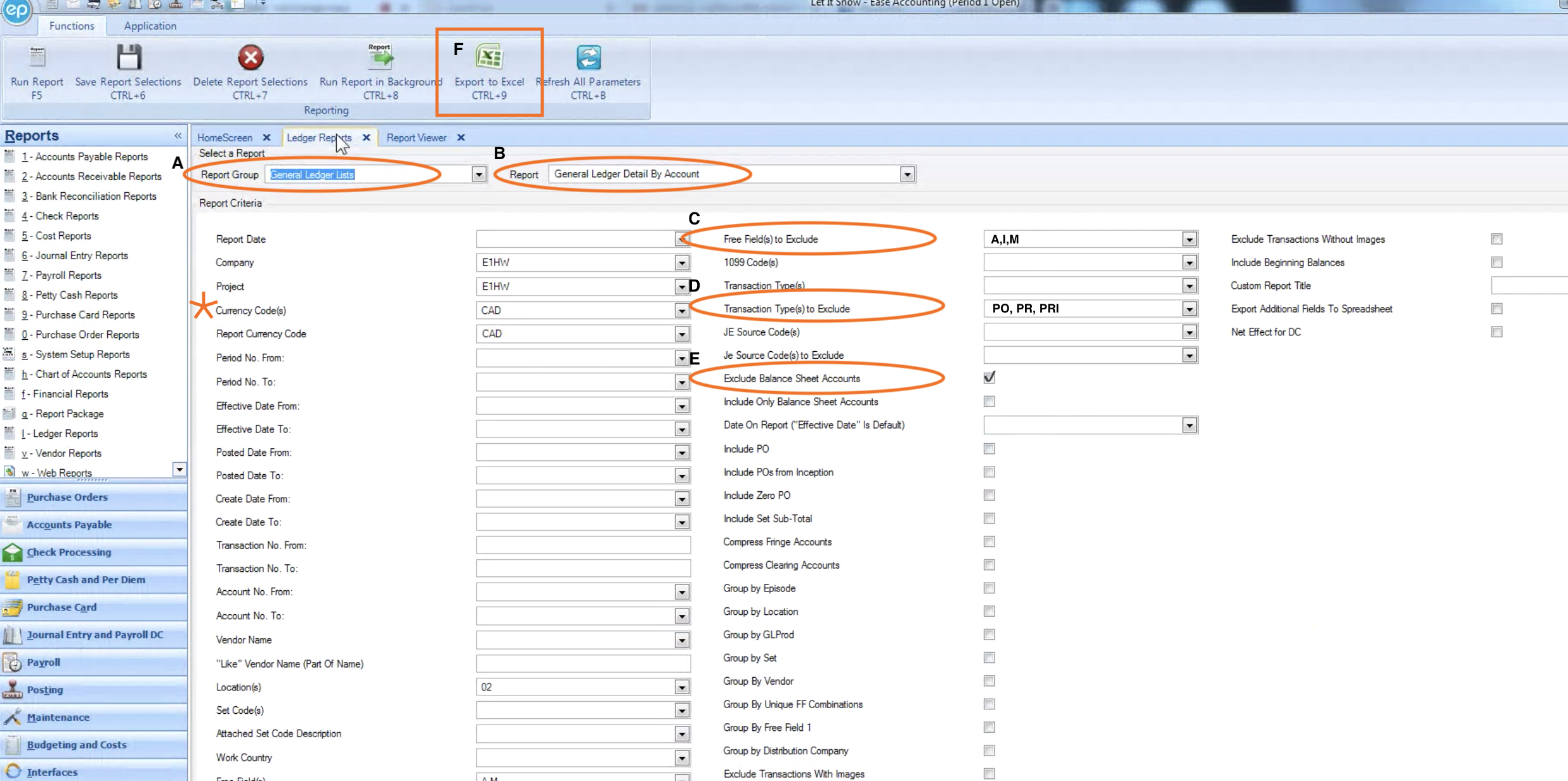Image resolution: width=1568 pixels, height=781 pixels.
Task: Click Delete Report Selections
Action: [250, 70]
